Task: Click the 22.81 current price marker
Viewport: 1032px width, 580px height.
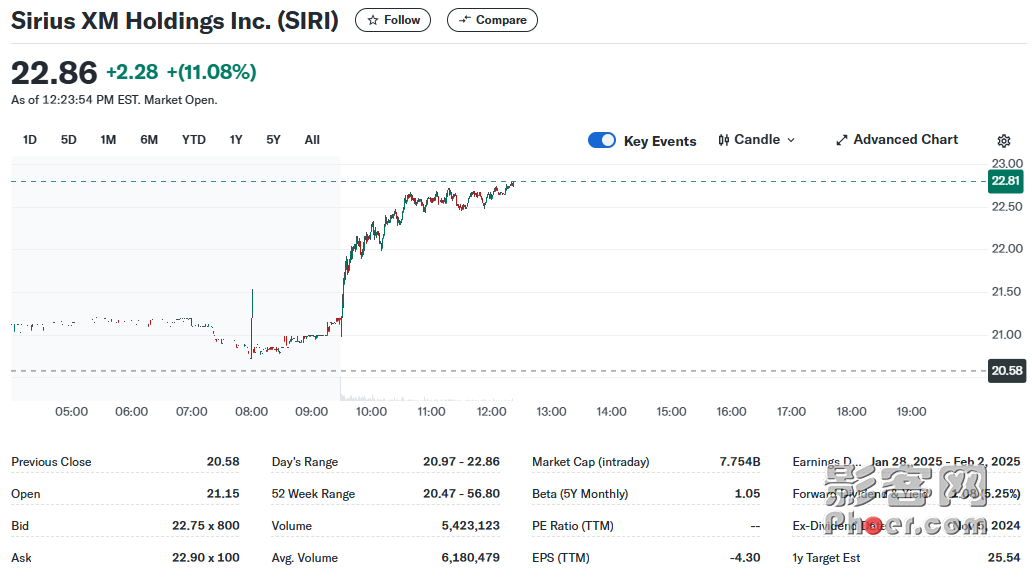Action: 1006,181
